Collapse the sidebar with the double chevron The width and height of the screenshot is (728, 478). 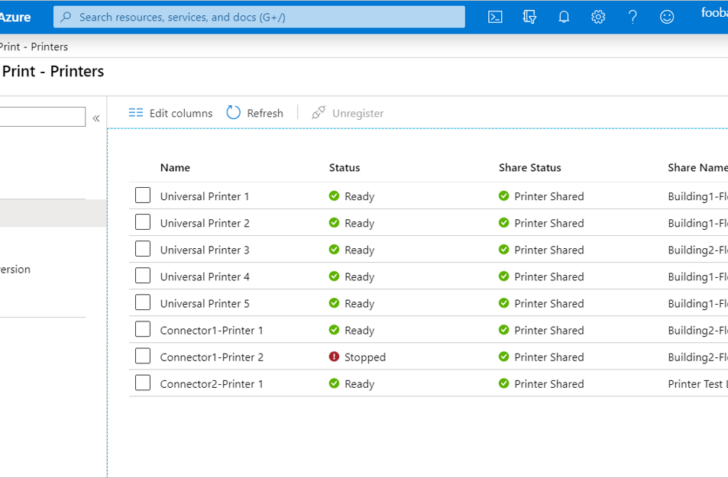96,118
